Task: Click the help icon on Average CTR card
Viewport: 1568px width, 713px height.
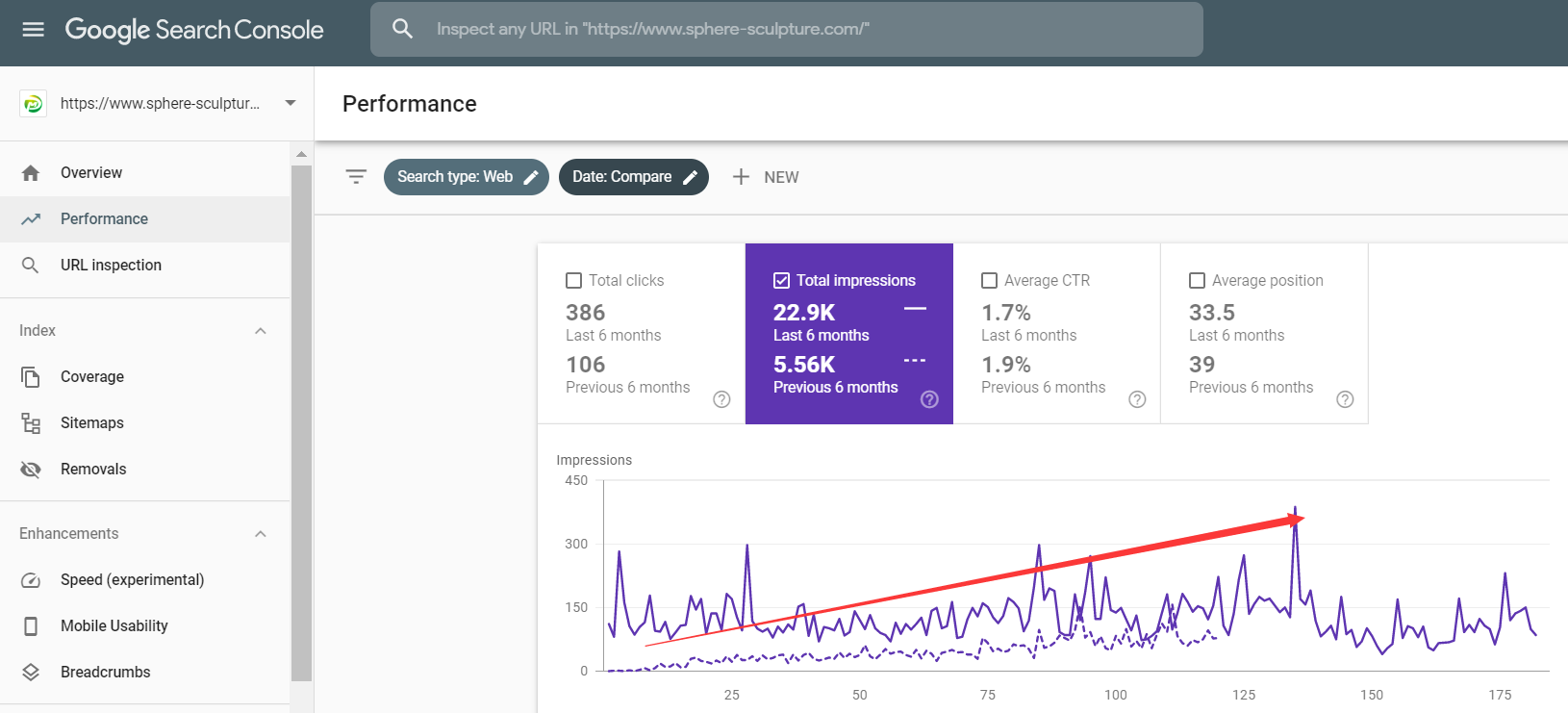Action: point(1138,399)
